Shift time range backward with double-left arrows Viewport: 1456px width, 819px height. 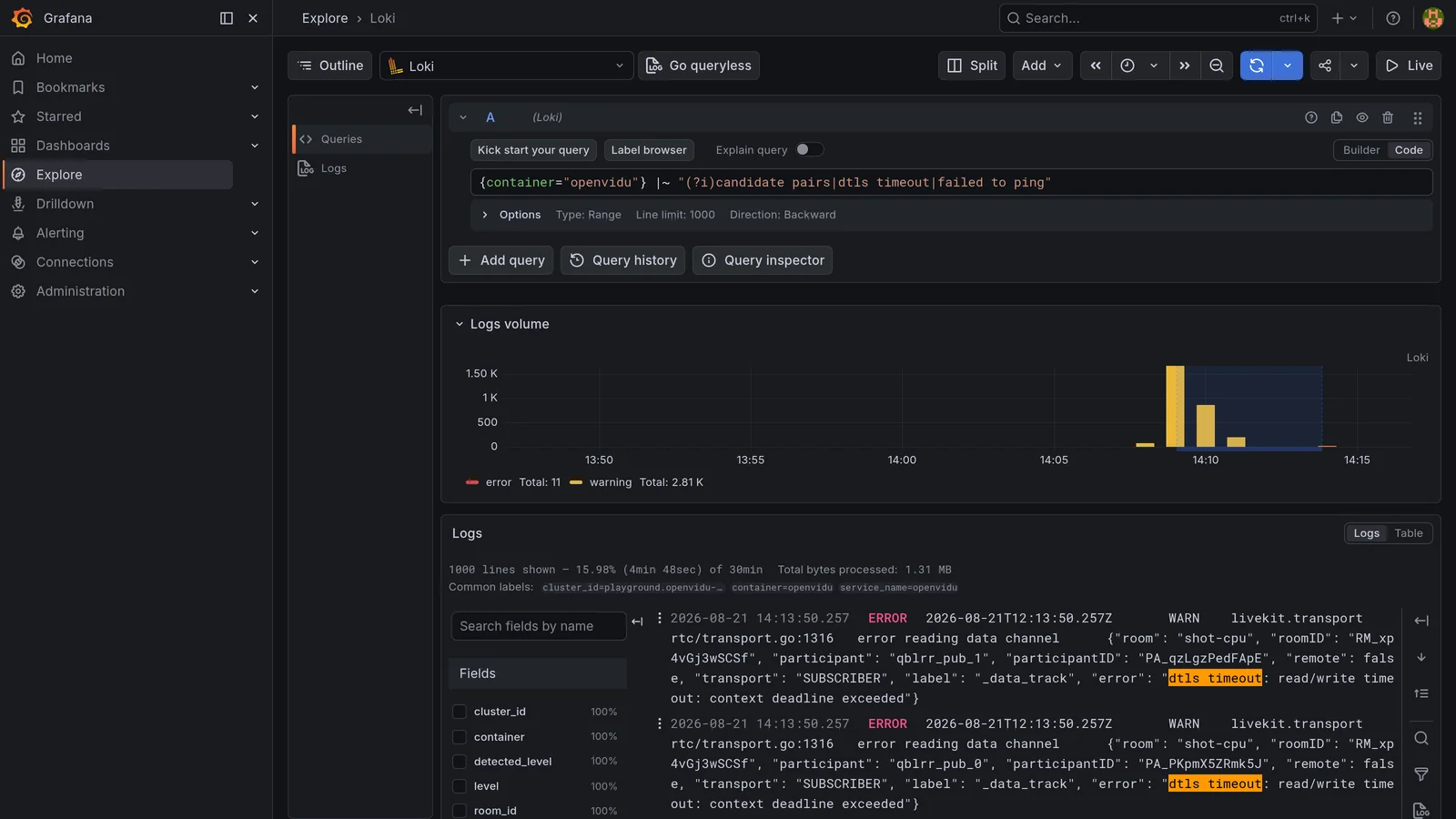pos(1096,66)
